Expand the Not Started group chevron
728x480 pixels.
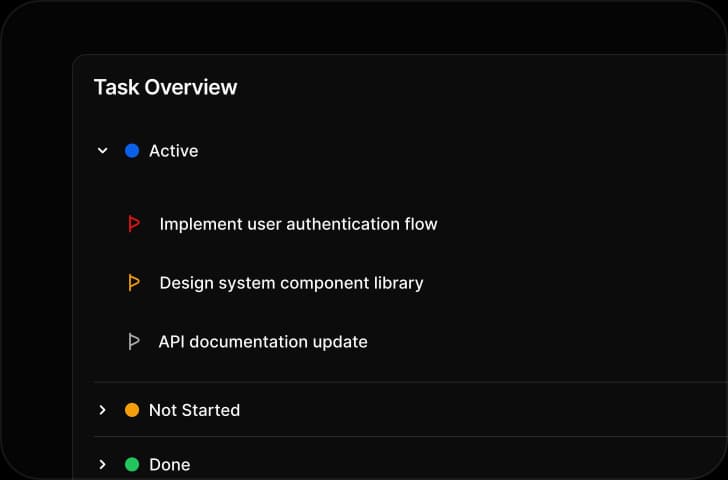pos(103,410)
